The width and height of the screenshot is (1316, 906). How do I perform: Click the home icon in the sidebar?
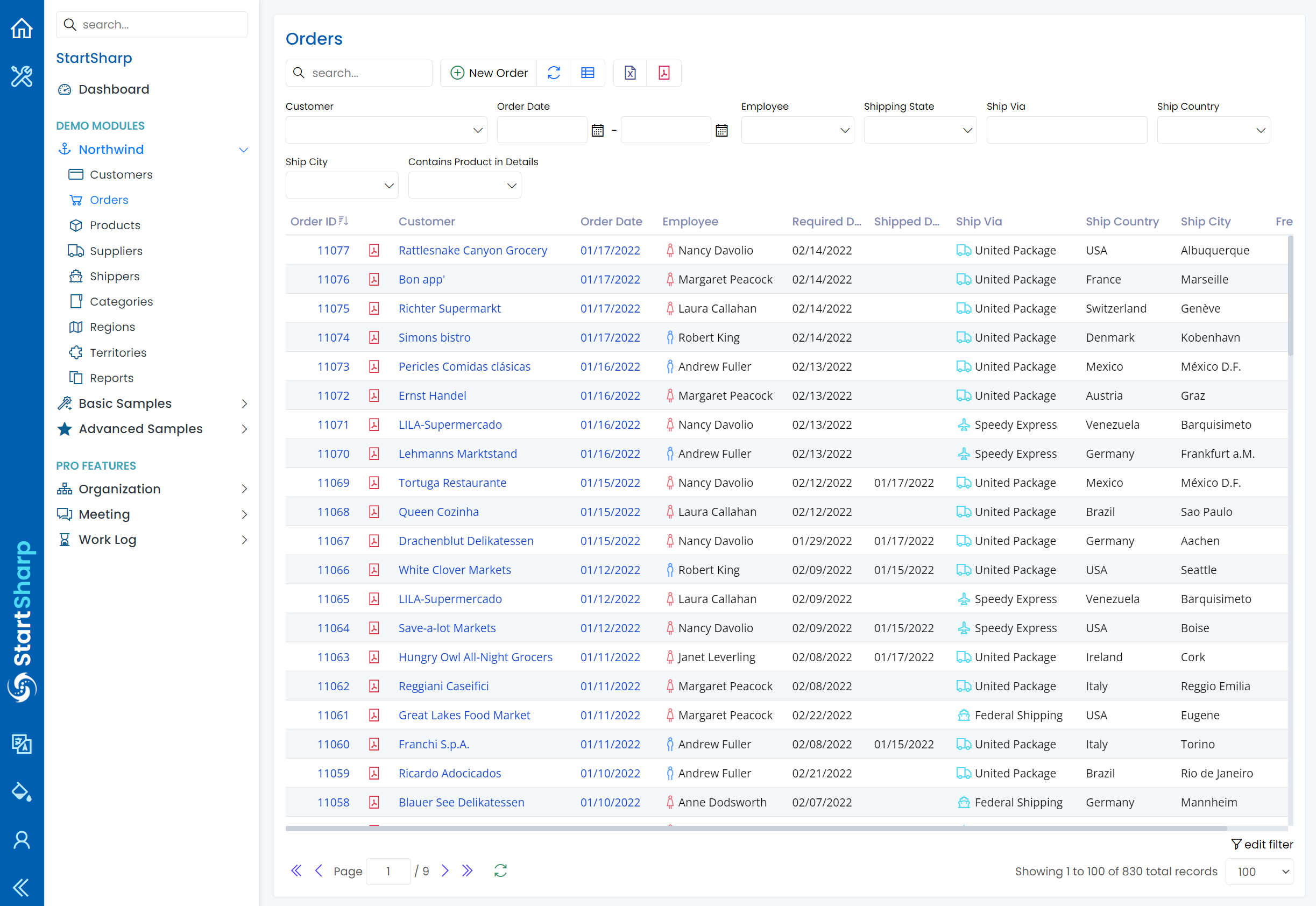point(22,28)
